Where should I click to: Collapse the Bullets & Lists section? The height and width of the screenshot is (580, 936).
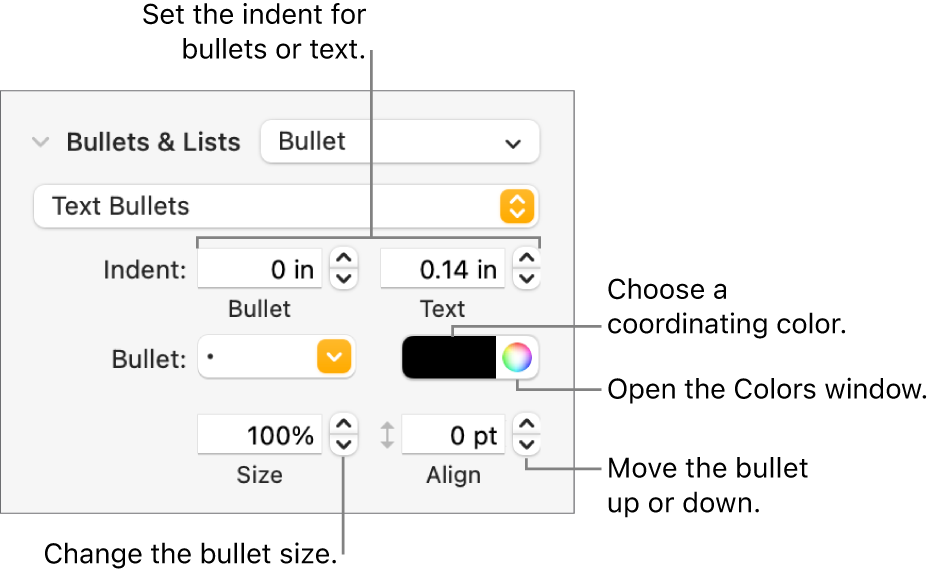40,142
